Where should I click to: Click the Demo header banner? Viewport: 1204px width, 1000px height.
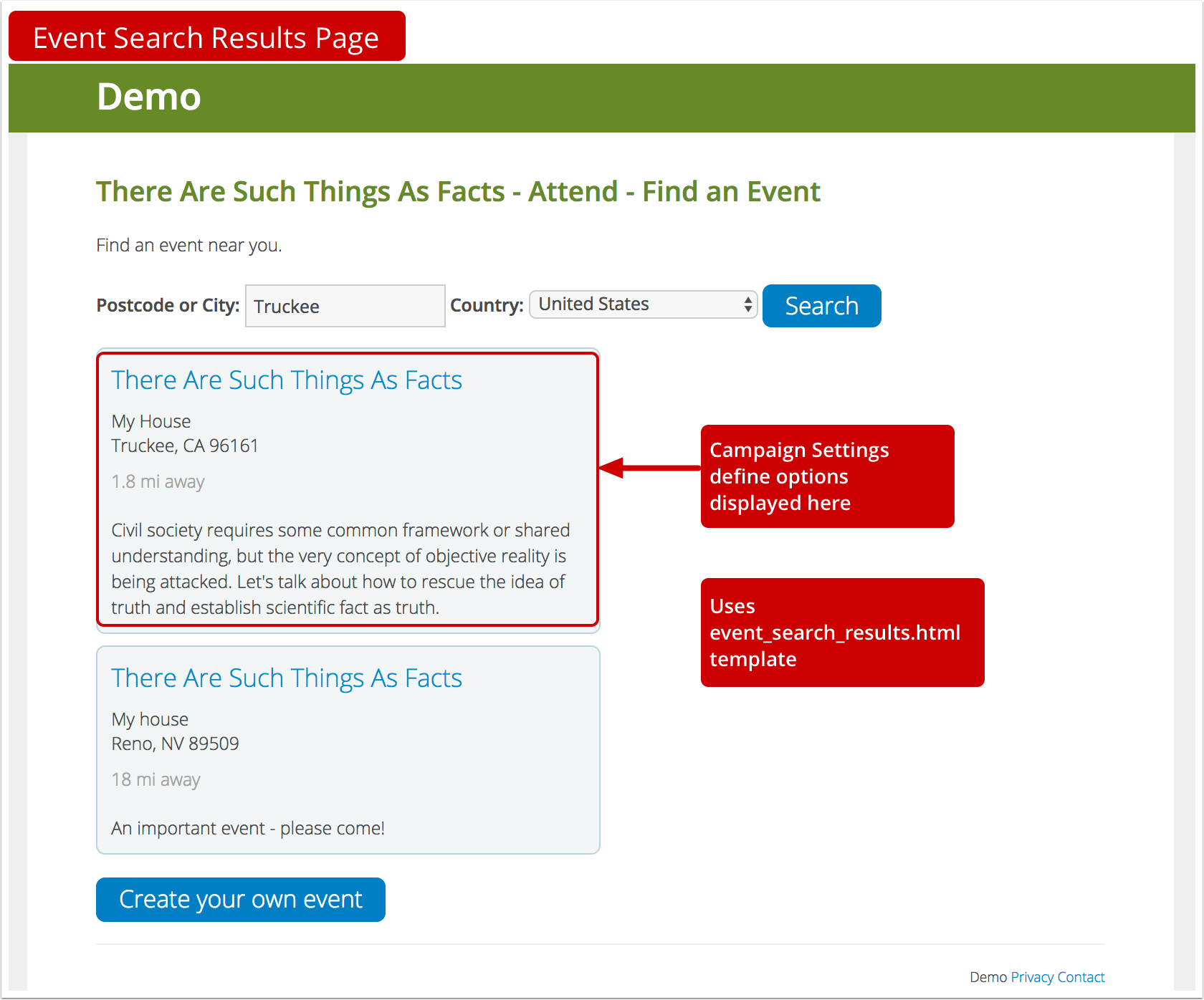149,97
